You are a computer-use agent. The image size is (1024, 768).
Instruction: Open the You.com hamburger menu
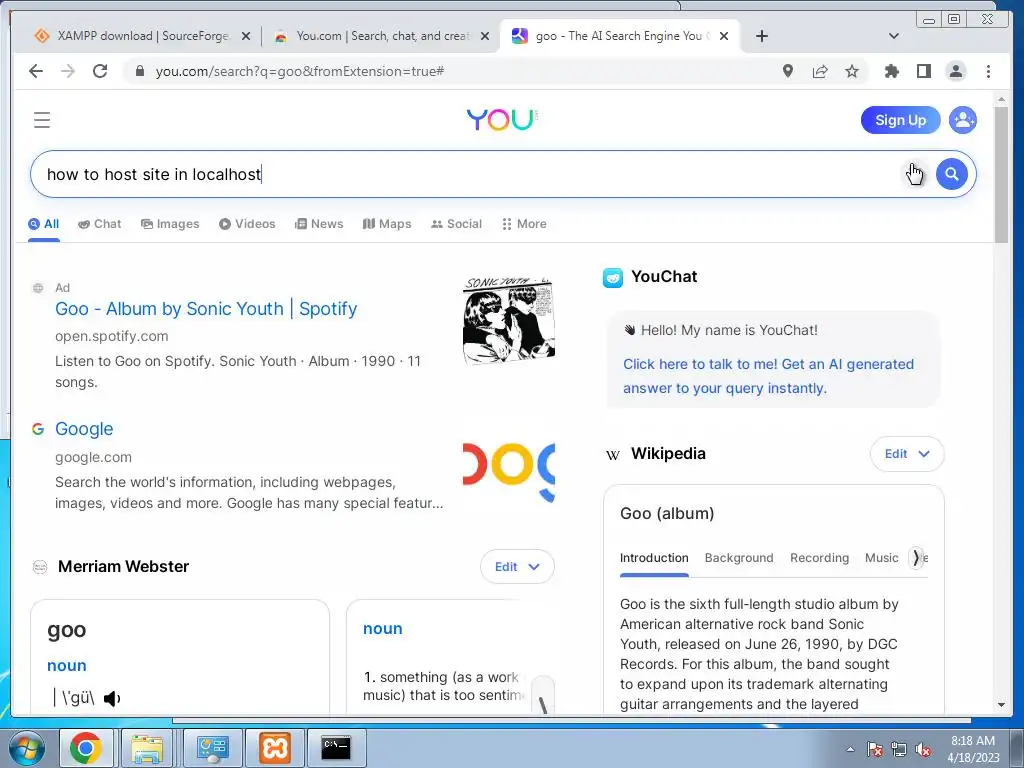42,120
